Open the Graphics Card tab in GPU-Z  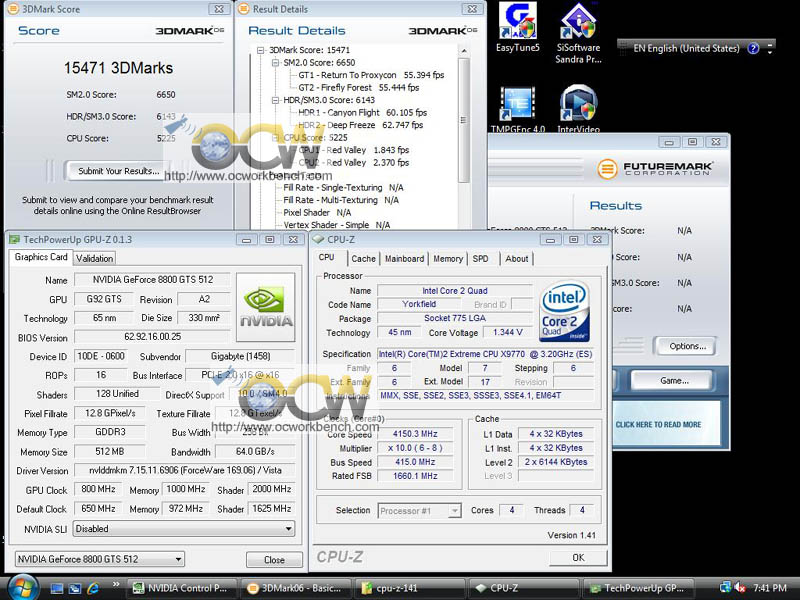pos(41,257)
